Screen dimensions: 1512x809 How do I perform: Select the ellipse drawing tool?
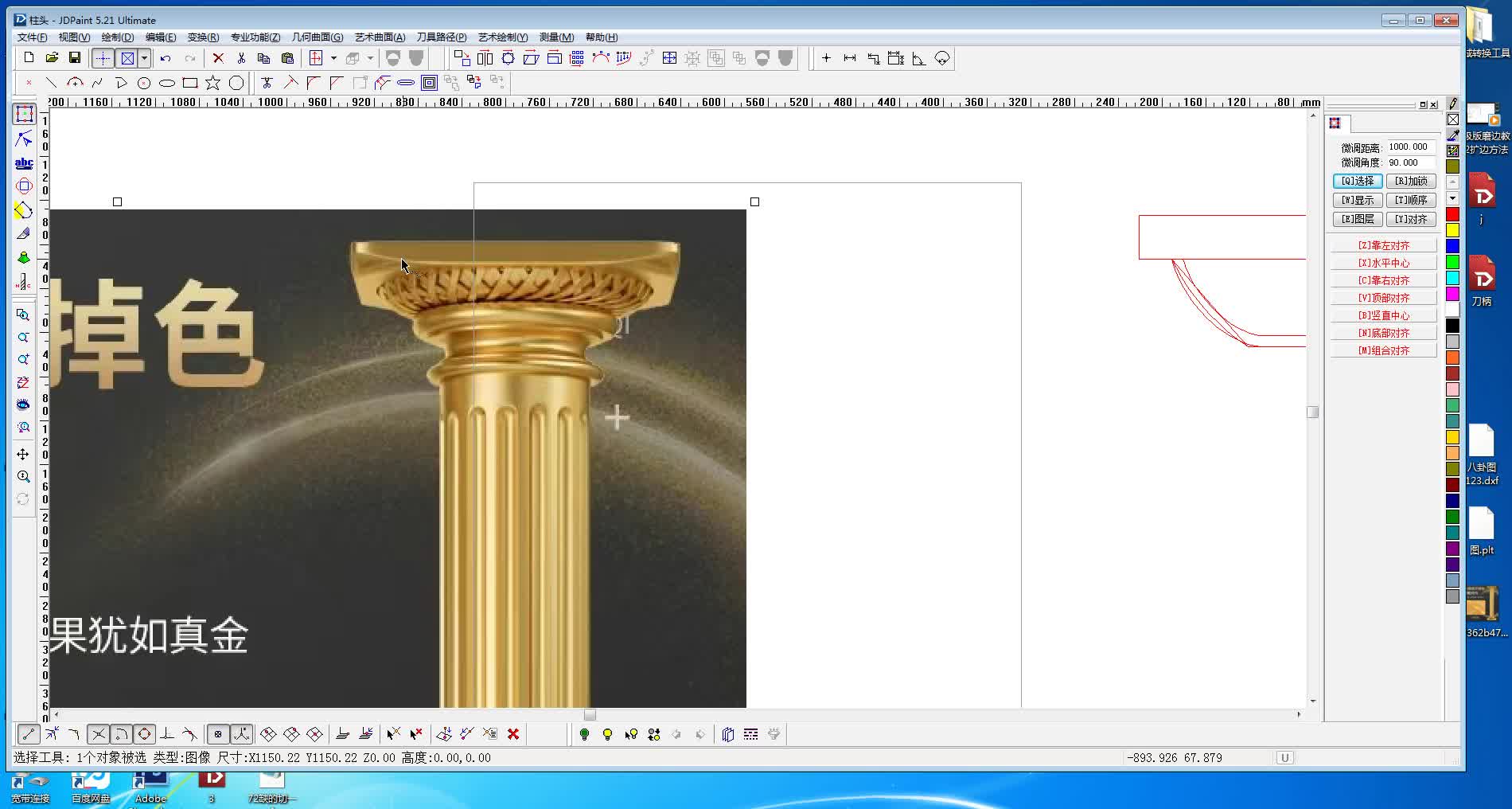click(x=167, y=82)
